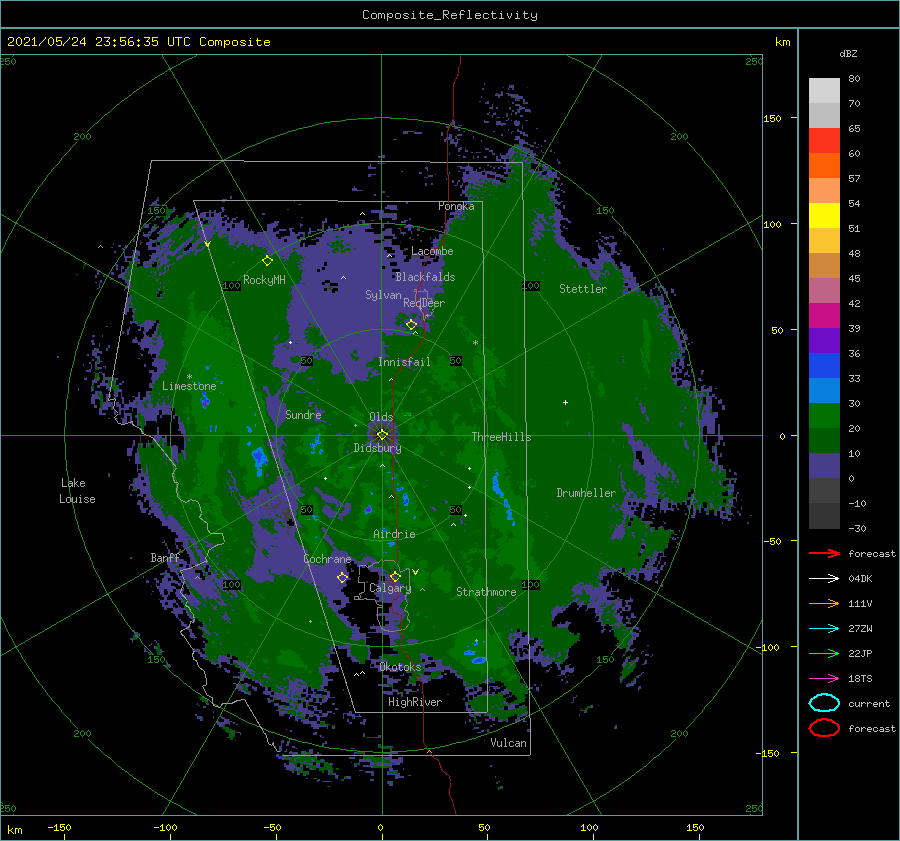Select the orange 111V arrow icon
The image size is (900, 841).
click(x=824, y=603)
